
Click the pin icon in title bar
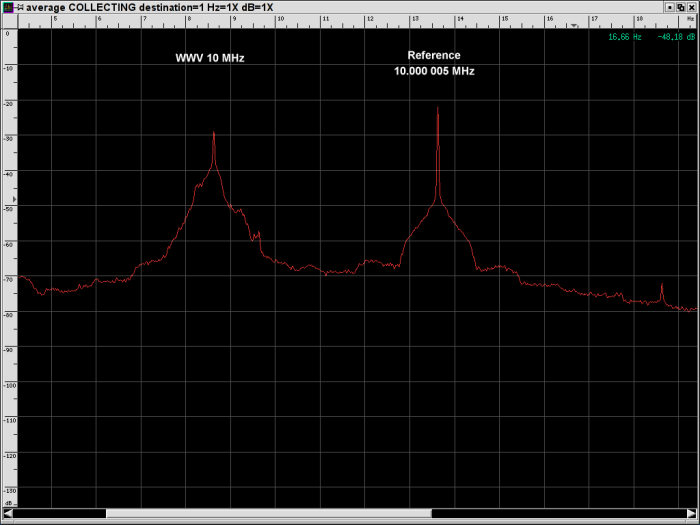20,7
